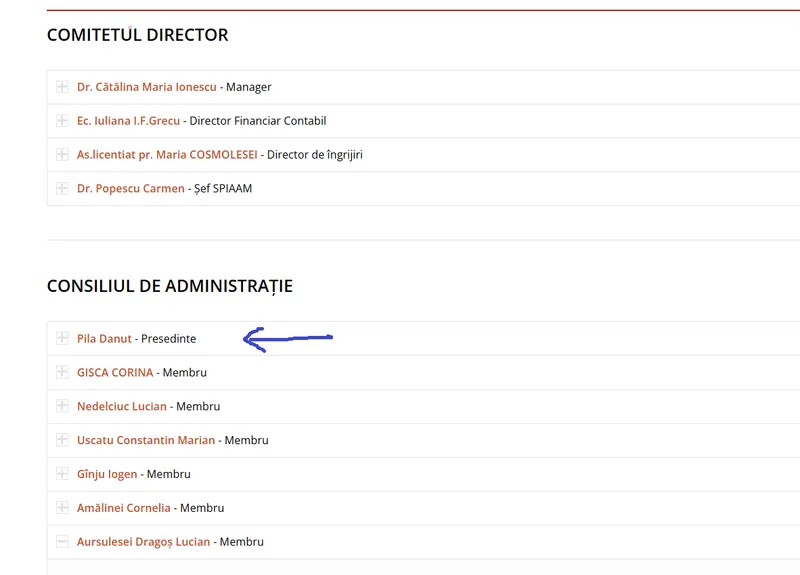Open Dr. Cătălina Maria Ionescu name link
Screen dimensions: 800x575
pyautogui.click(x=146, y=87)
